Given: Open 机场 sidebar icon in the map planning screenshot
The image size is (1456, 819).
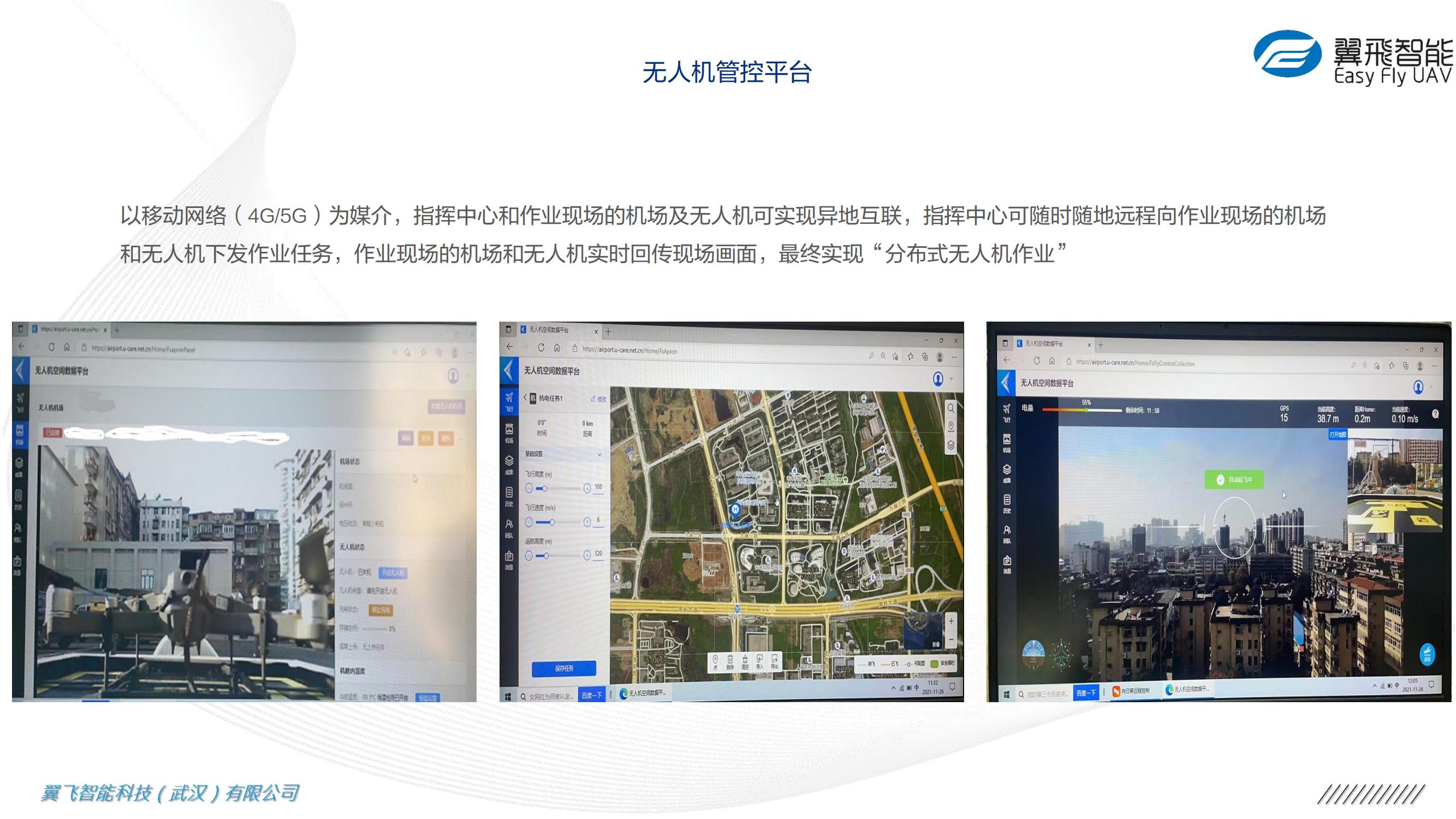Looking at the screenshot, I should point(509,432).
